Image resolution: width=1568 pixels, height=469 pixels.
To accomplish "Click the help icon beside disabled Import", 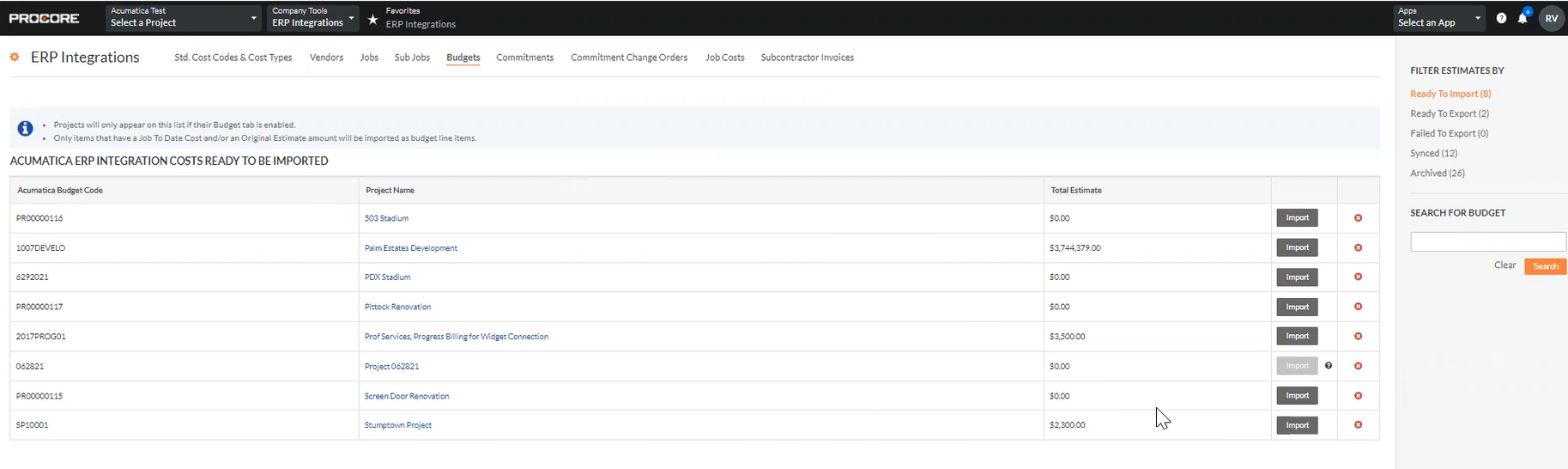I will (1329, 366).
